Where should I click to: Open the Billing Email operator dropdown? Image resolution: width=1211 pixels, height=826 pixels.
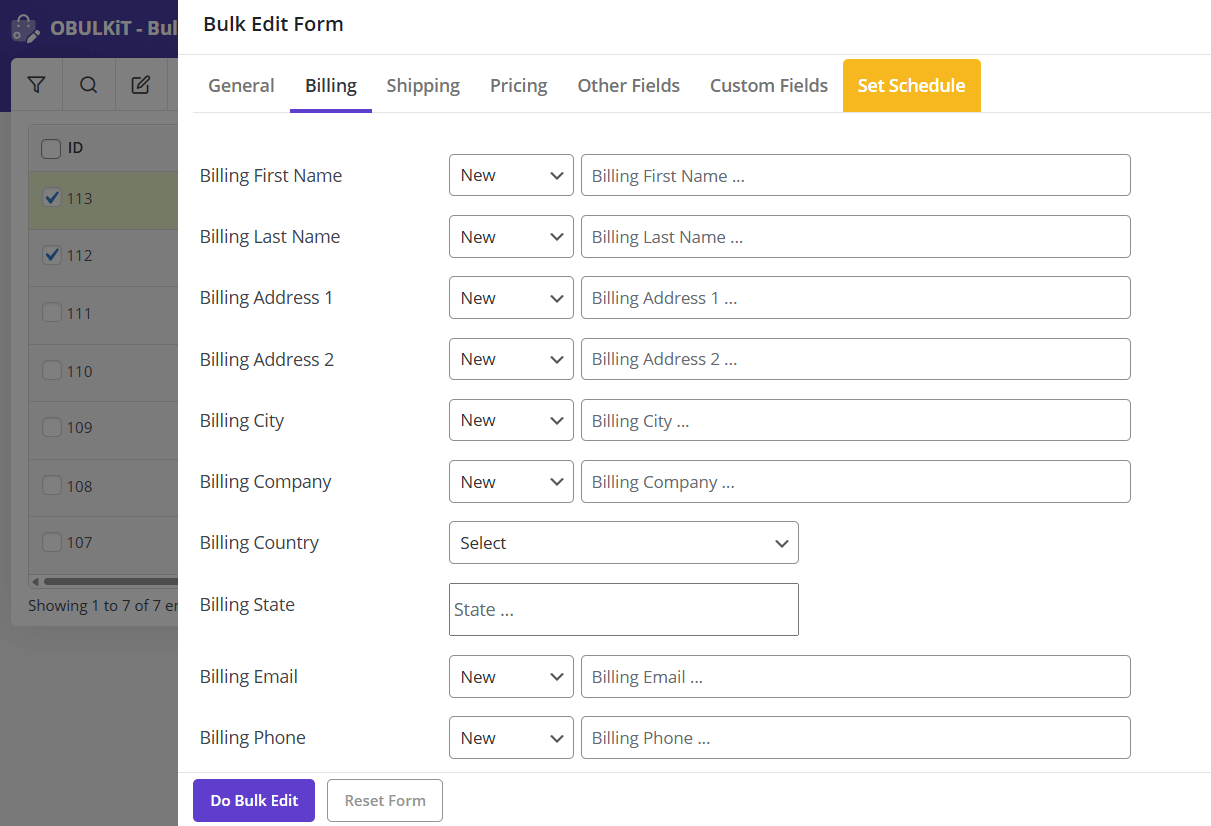point(511,677)
